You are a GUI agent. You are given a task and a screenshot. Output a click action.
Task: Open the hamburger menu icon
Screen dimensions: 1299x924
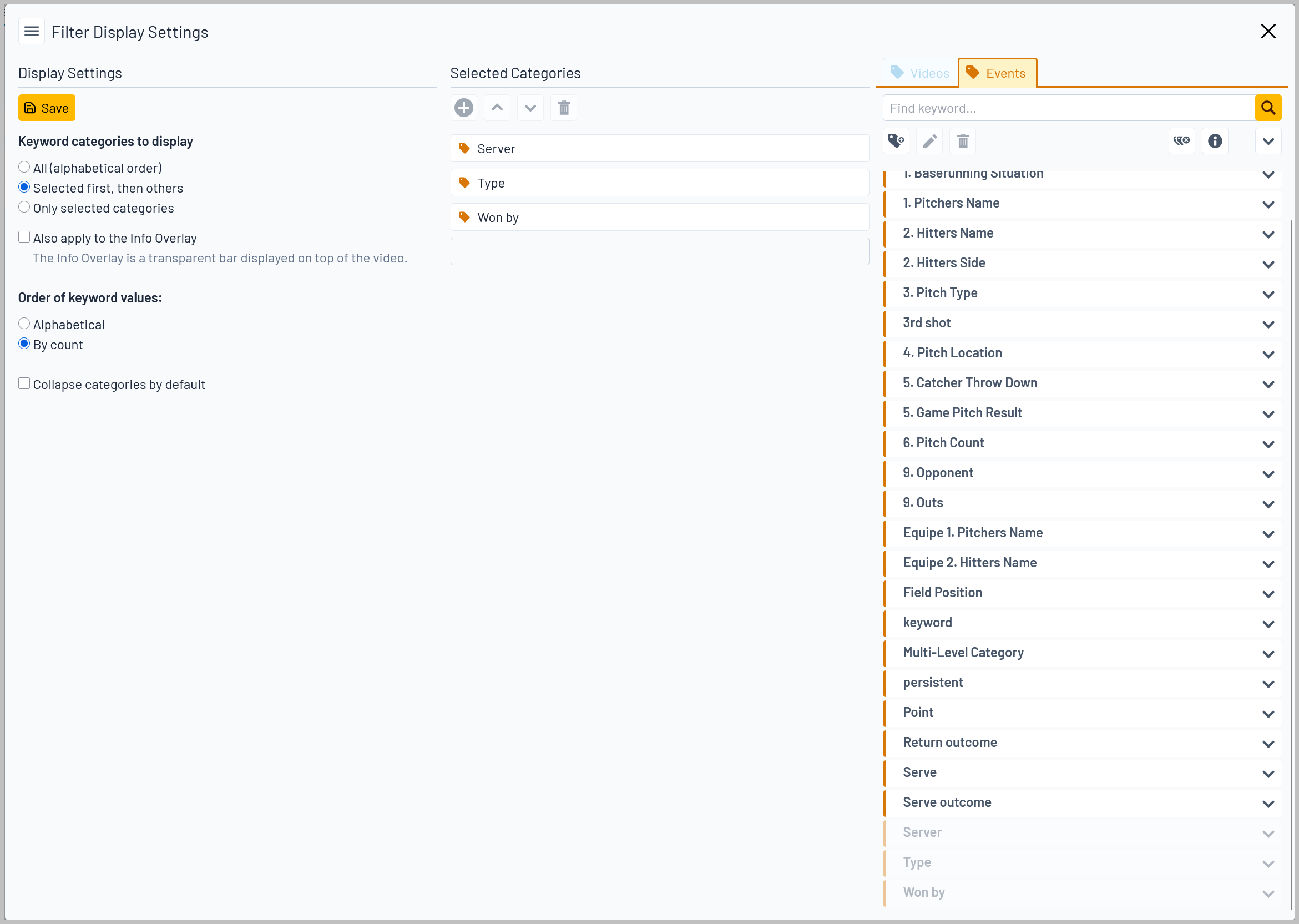tap(32, 31)
